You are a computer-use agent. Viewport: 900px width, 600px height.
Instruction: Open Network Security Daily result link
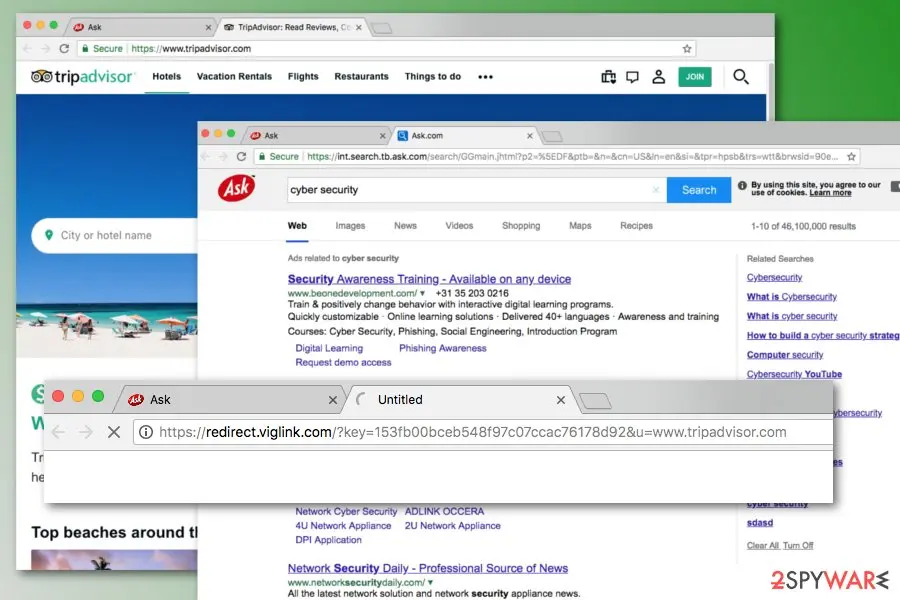click(x=428, y=568)
